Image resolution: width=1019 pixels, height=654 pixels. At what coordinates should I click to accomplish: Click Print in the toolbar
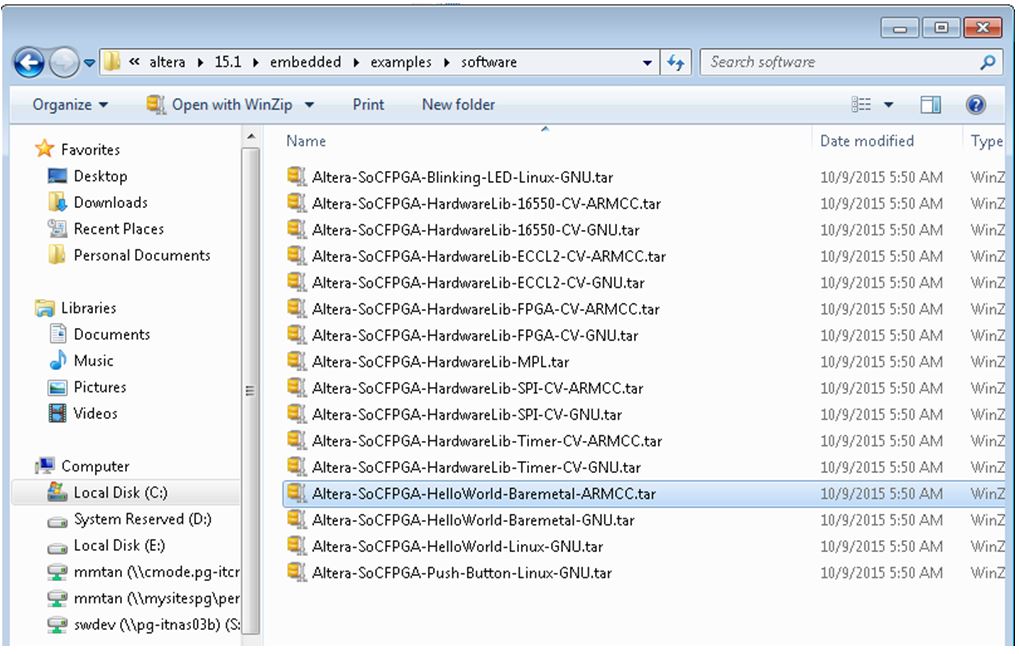point(368,105)
